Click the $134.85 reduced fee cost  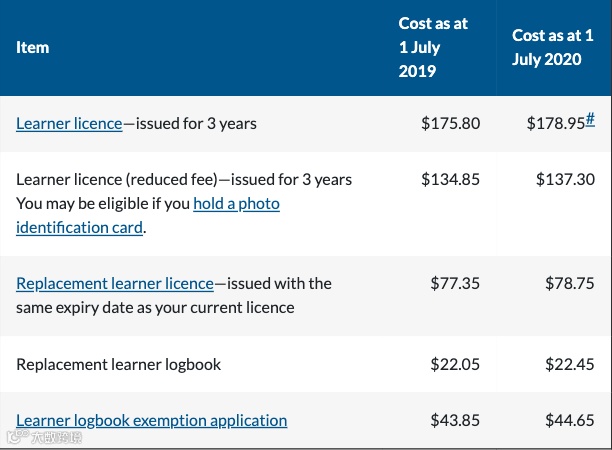click(x=451, y=179)
